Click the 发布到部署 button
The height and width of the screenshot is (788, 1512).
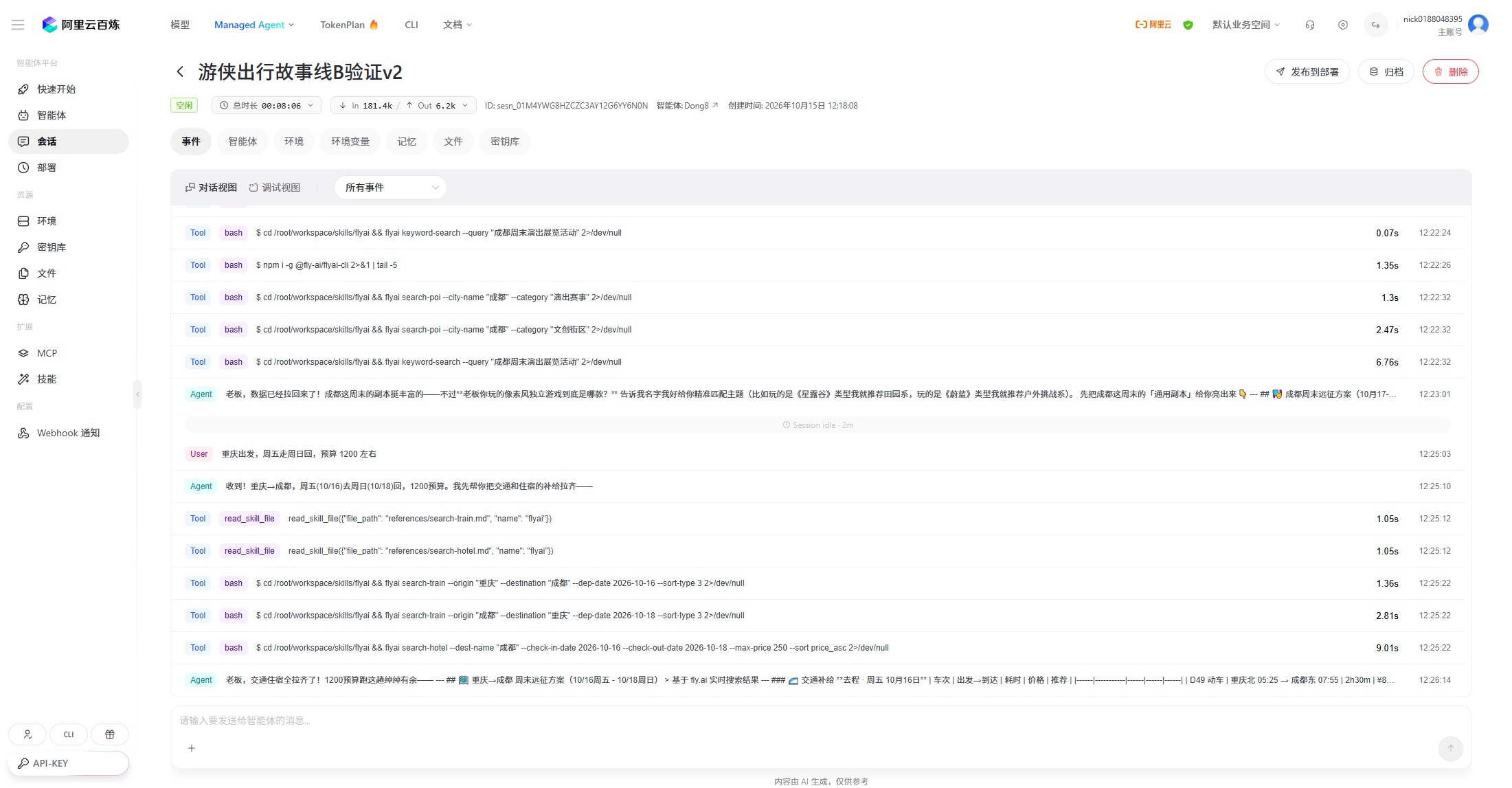1307,71
